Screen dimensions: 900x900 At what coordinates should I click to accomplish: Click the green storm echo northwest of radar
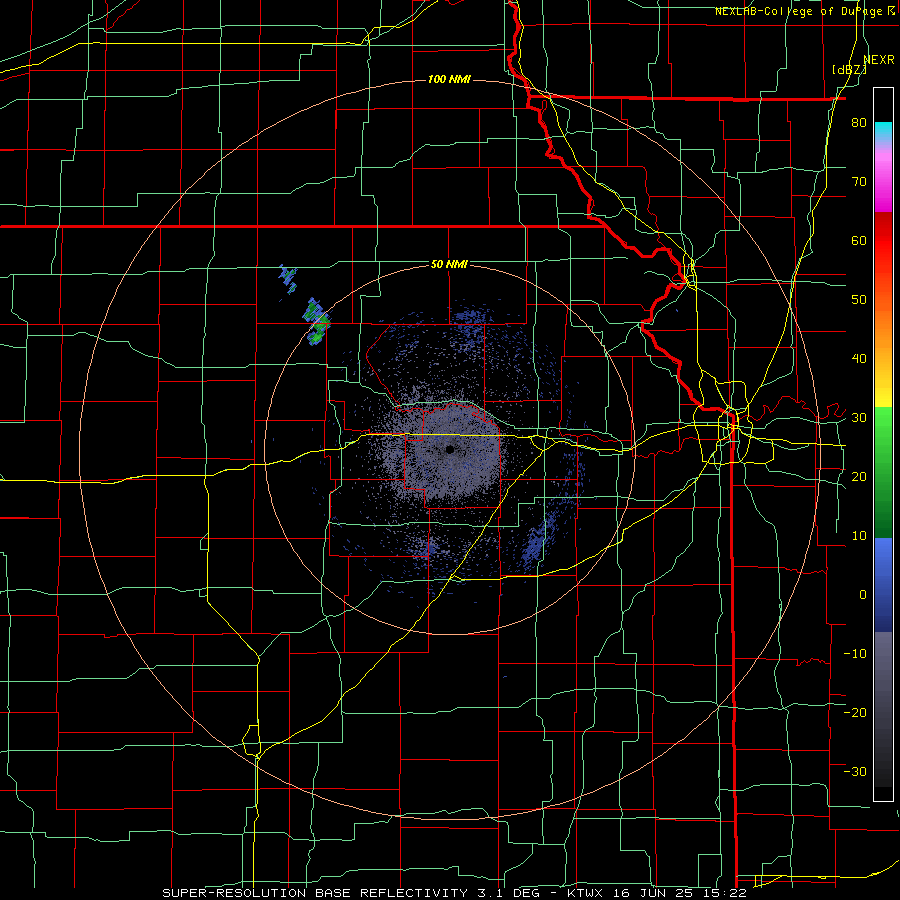tap(316, 321)
